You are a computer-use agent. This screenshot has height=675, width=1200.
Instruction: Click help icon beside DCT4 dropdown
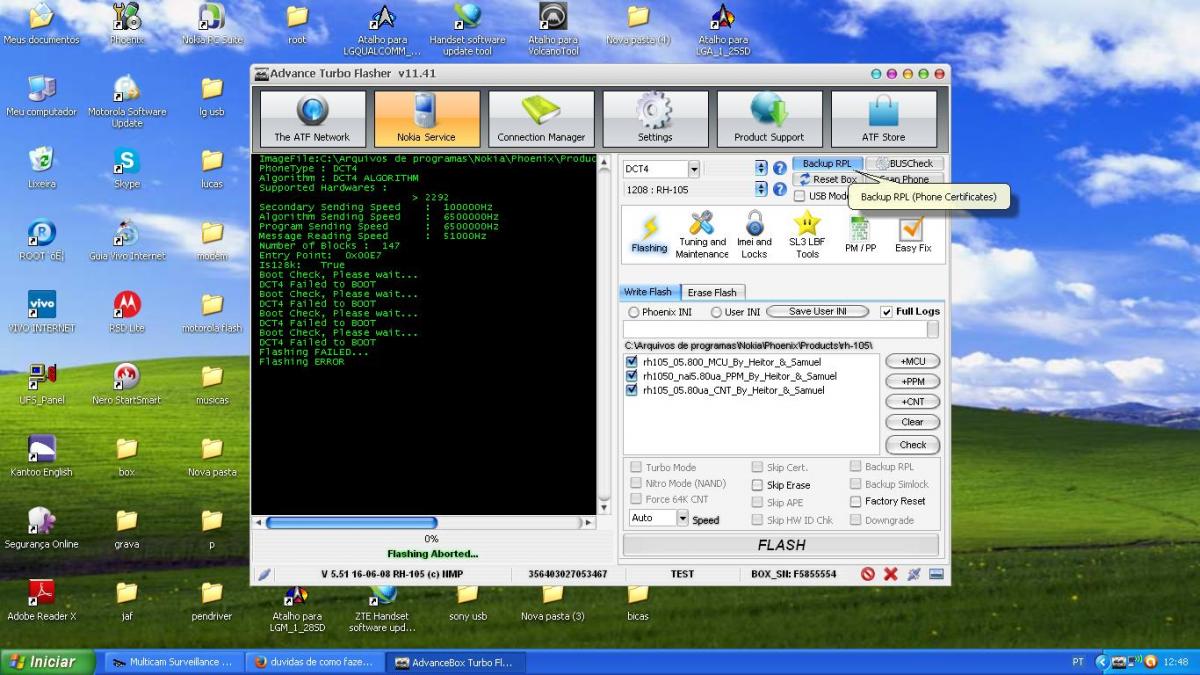click(x=780, y=168)
